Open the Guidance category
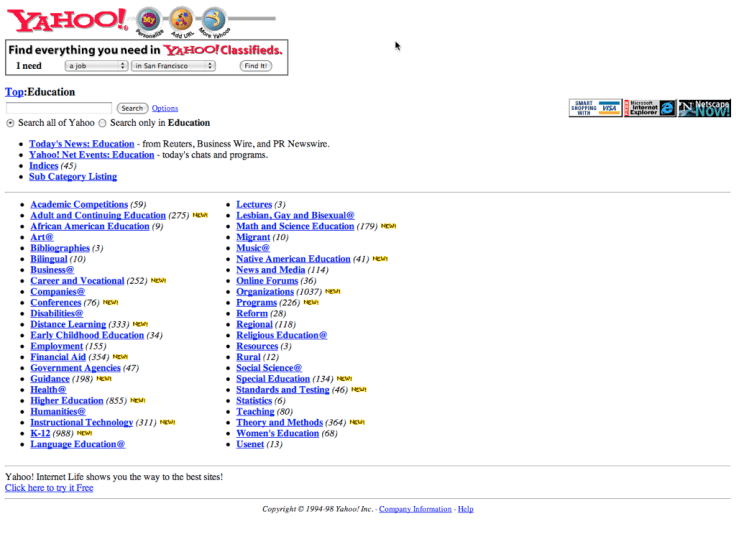This screenshot has width=736, height=552. click(x=50, y=379)
